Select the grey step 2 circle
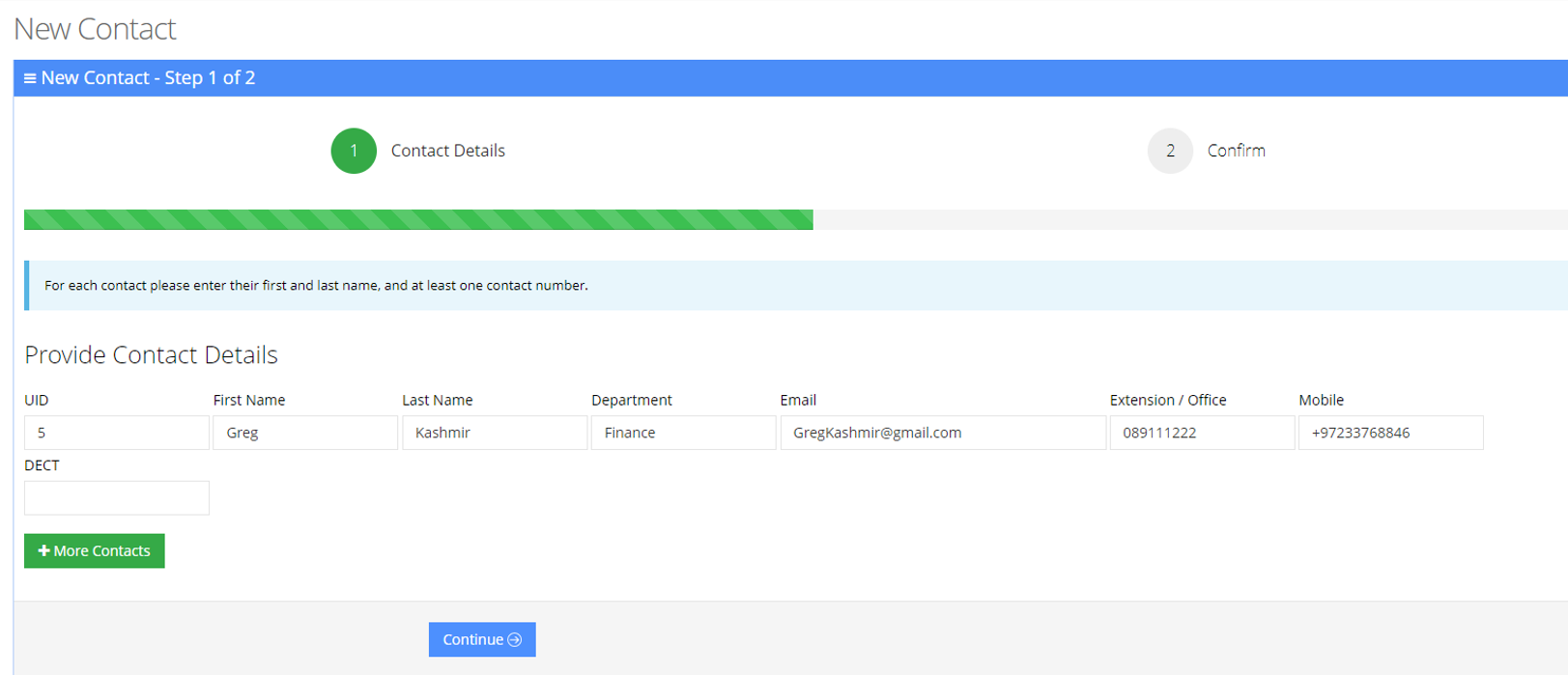The height and width of the screenshot is (675, 1568). point(1170,151)
